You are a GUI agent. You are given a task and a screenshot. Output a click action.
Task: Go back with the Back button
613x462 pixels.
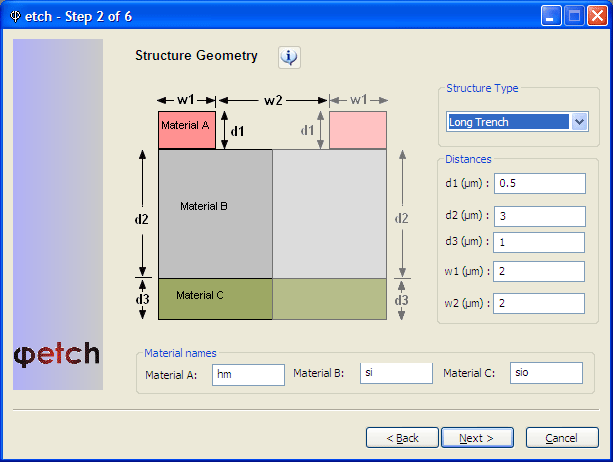pos(401,438)
